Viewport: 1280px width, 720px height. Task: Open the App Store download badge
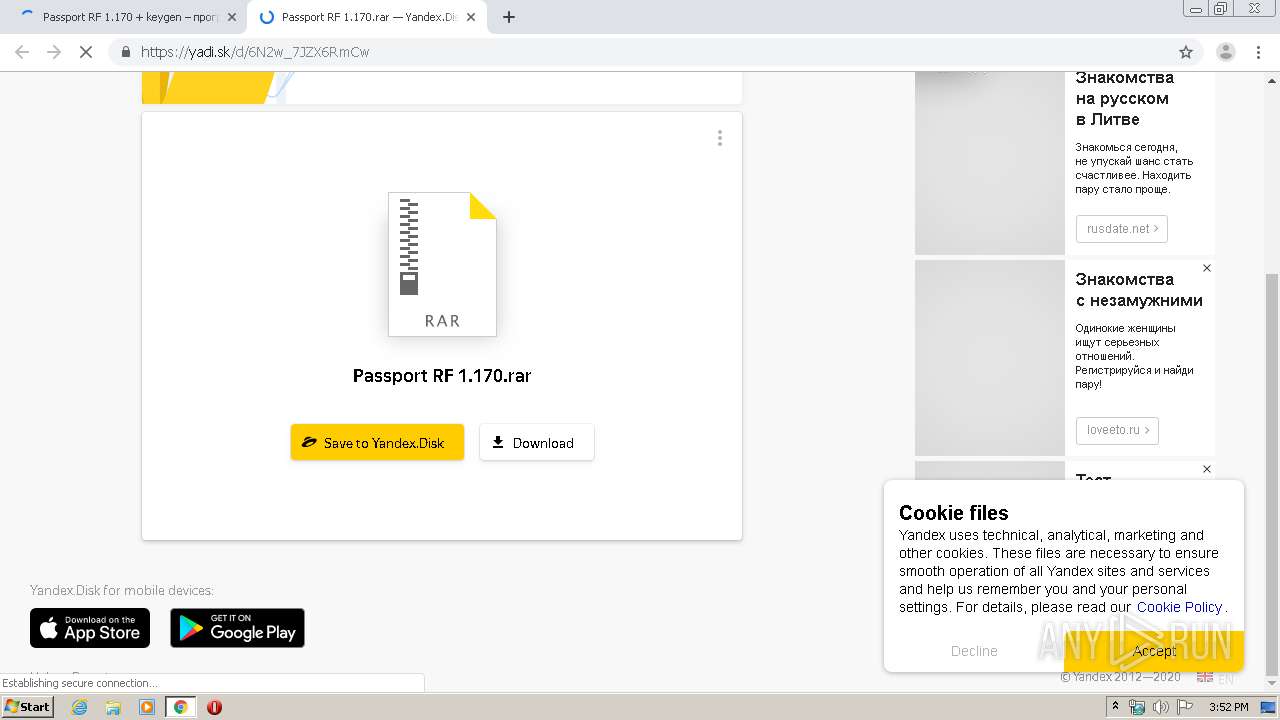click(90, 628)
